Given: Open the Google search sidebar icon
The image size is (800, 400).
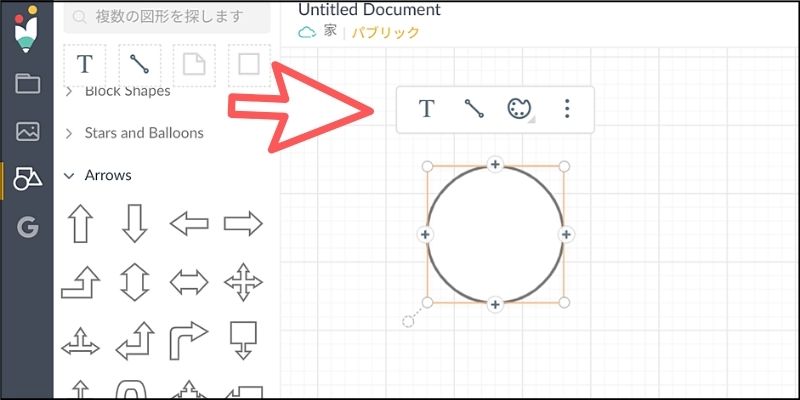Looking at the screenshot, I should pos(27,227).
